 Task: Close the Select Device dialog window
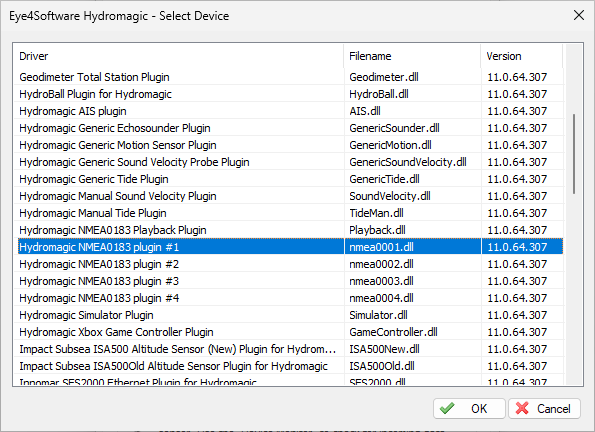click(579, 16)
